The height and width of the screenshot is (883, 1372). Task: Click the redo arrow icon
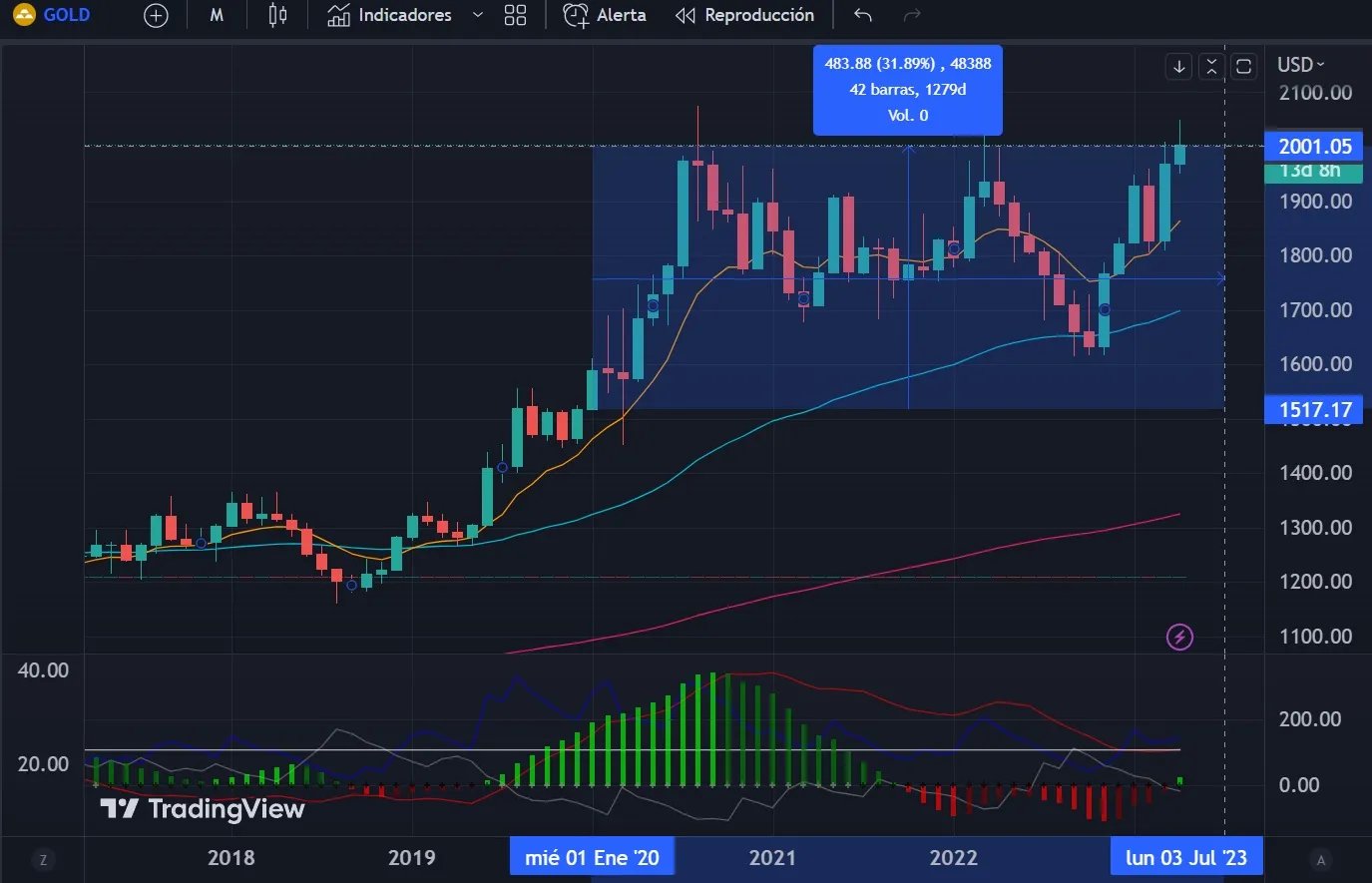pos(911,15)
